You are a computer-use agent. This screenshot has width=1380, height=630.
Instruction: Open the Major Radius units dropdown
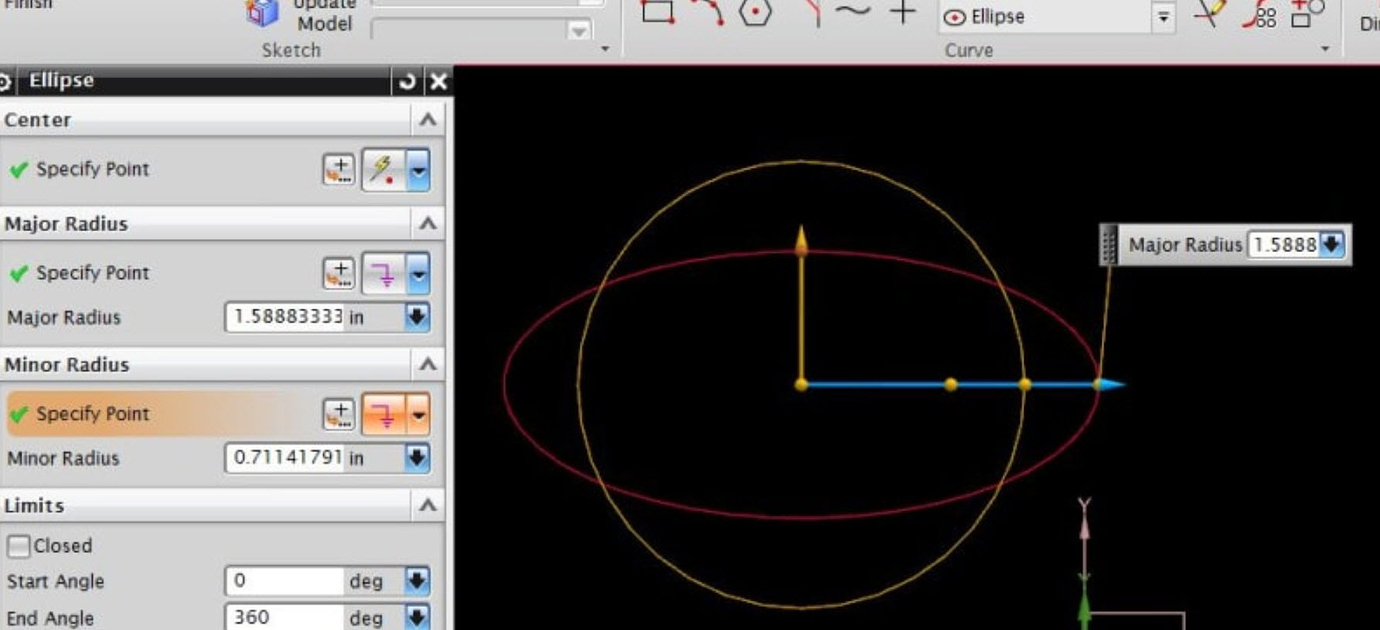[x=416, y=318]
